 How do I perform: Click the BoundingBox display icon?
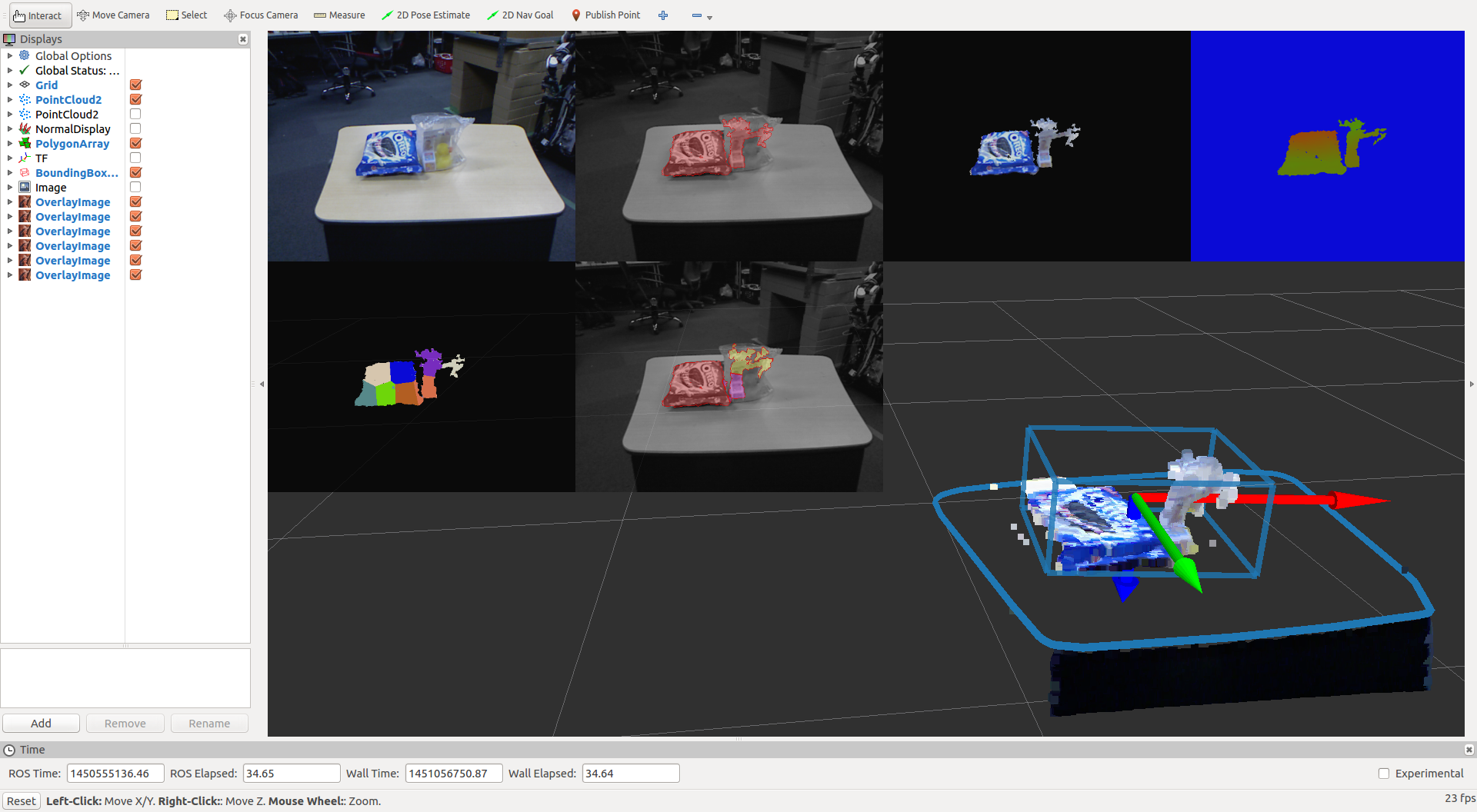[25, 172]
